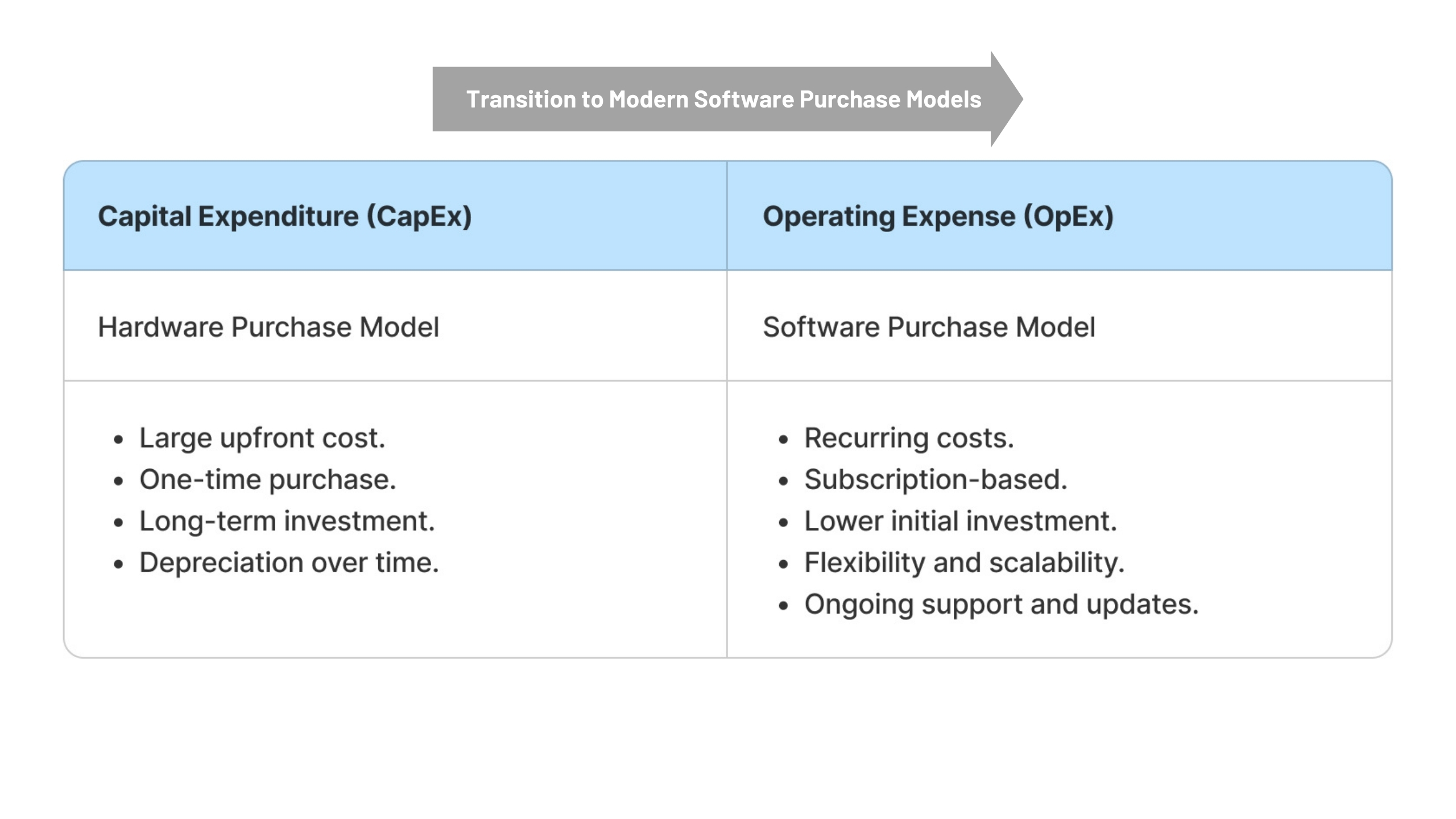Click 'Long-term investment.' bullet text
This screenshot has height=819, width=1456.
[x=287, y=521]
